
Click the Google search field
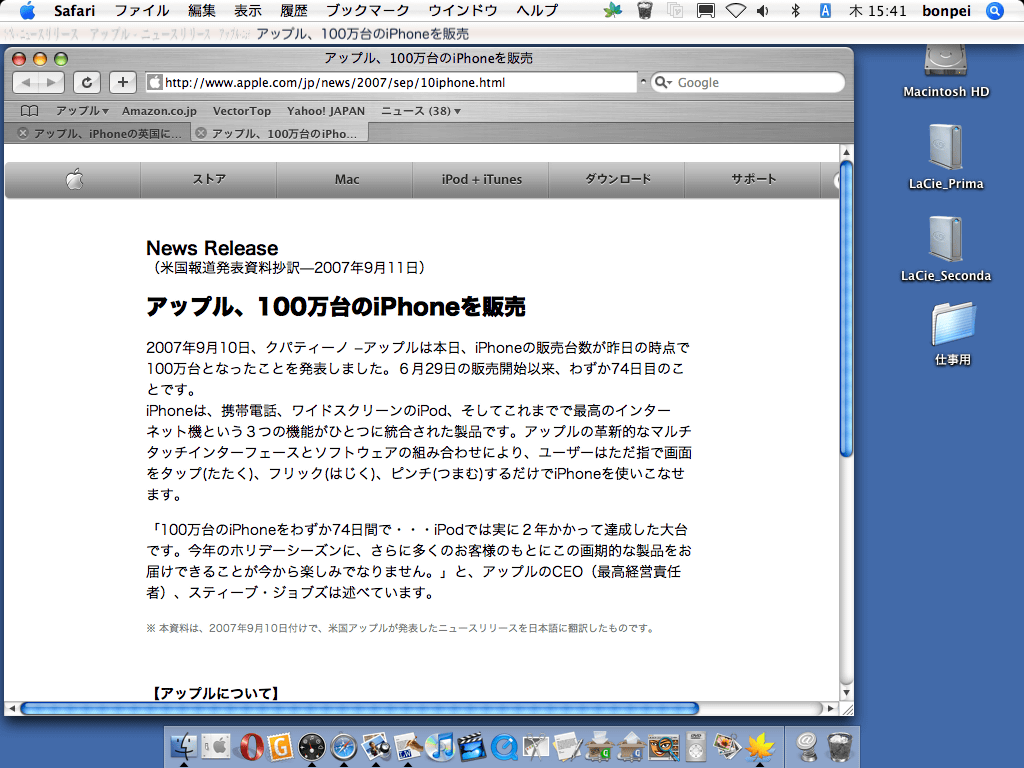tap(748, 82)
